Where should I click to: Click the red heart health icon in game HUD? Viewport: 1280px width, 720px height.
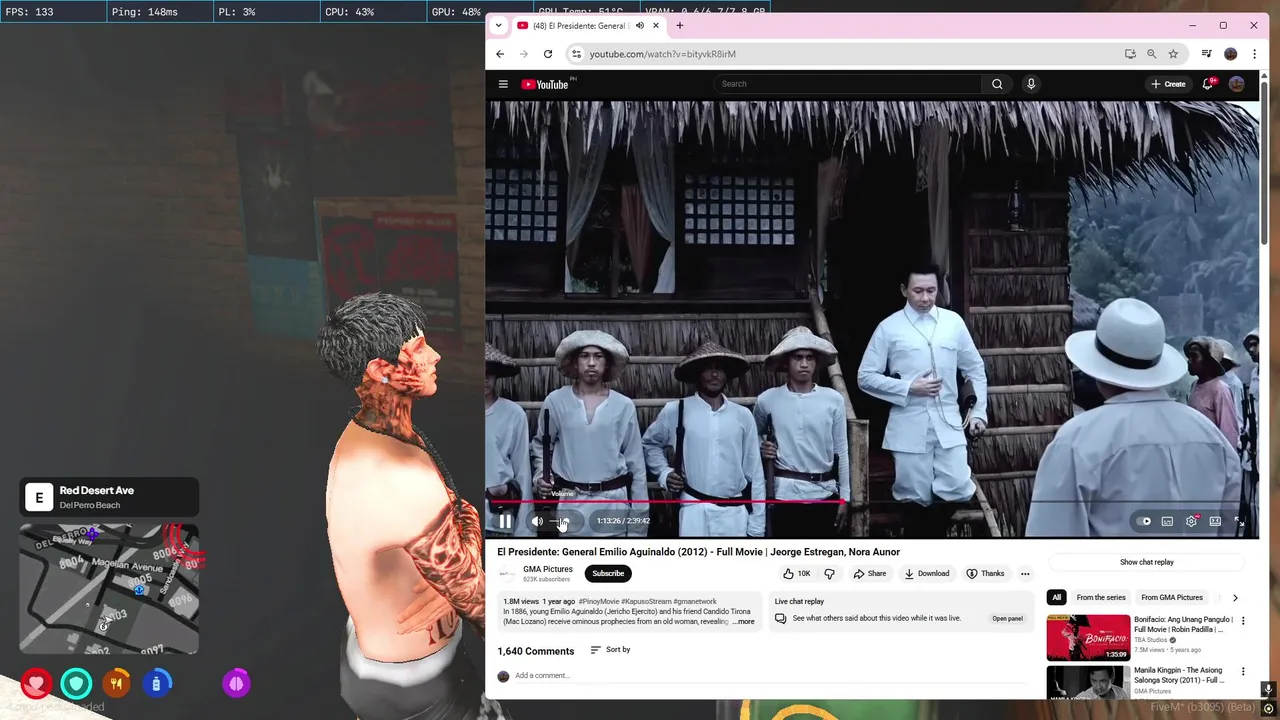pyautogui.click(x=37, y=684)
